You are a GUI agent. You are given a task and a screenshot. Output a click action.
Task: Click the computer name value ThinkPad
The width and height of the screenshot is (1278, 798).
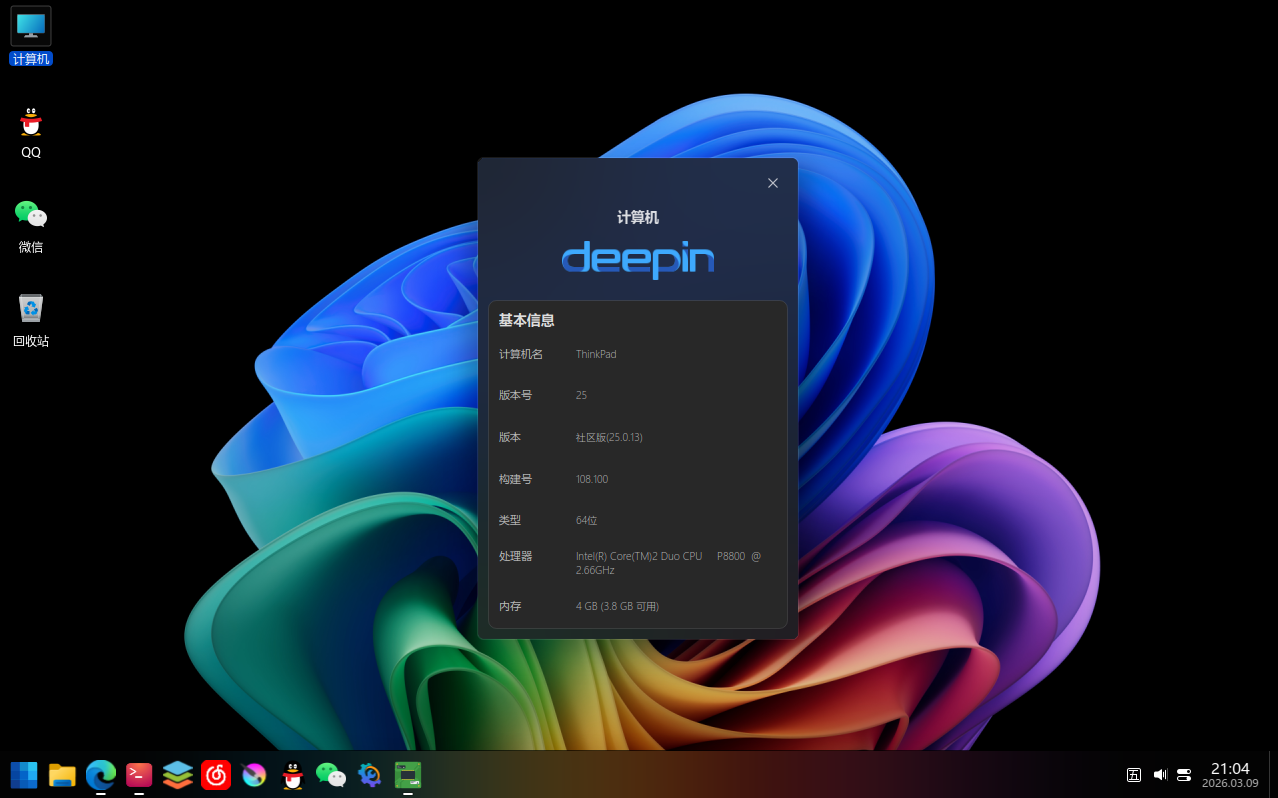pyautogui.click(x=596, y=354)
